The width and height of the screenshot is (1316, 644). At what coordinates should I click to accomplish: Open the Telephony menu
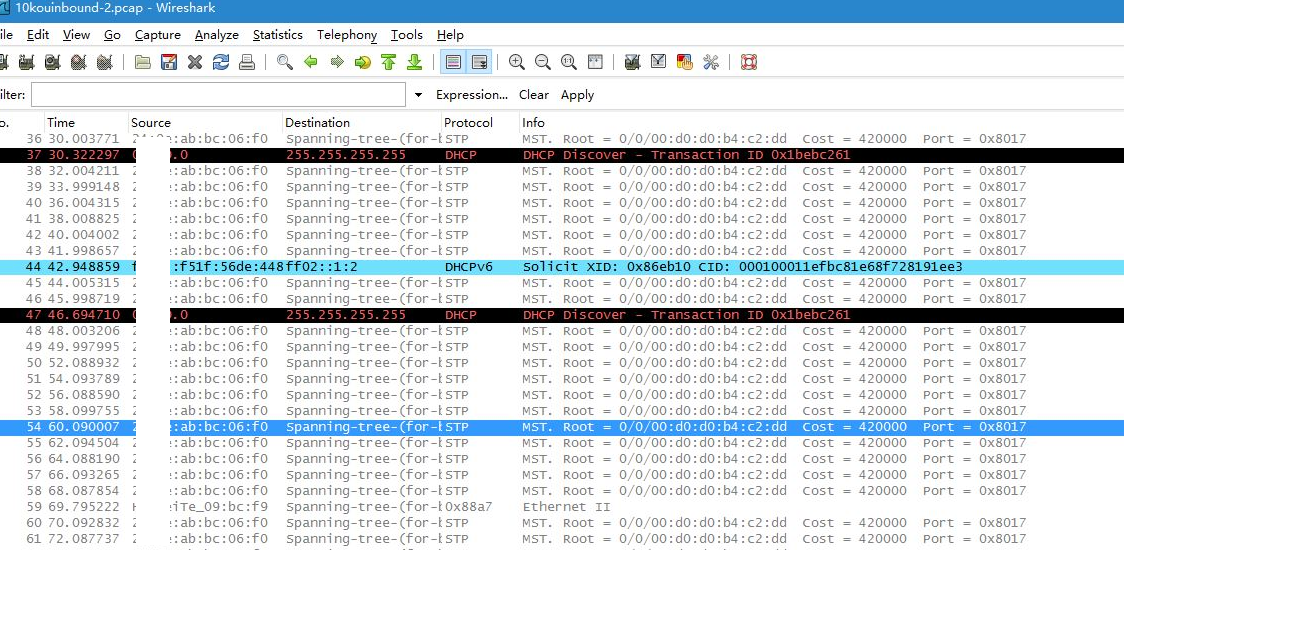(x=347, y=35)
